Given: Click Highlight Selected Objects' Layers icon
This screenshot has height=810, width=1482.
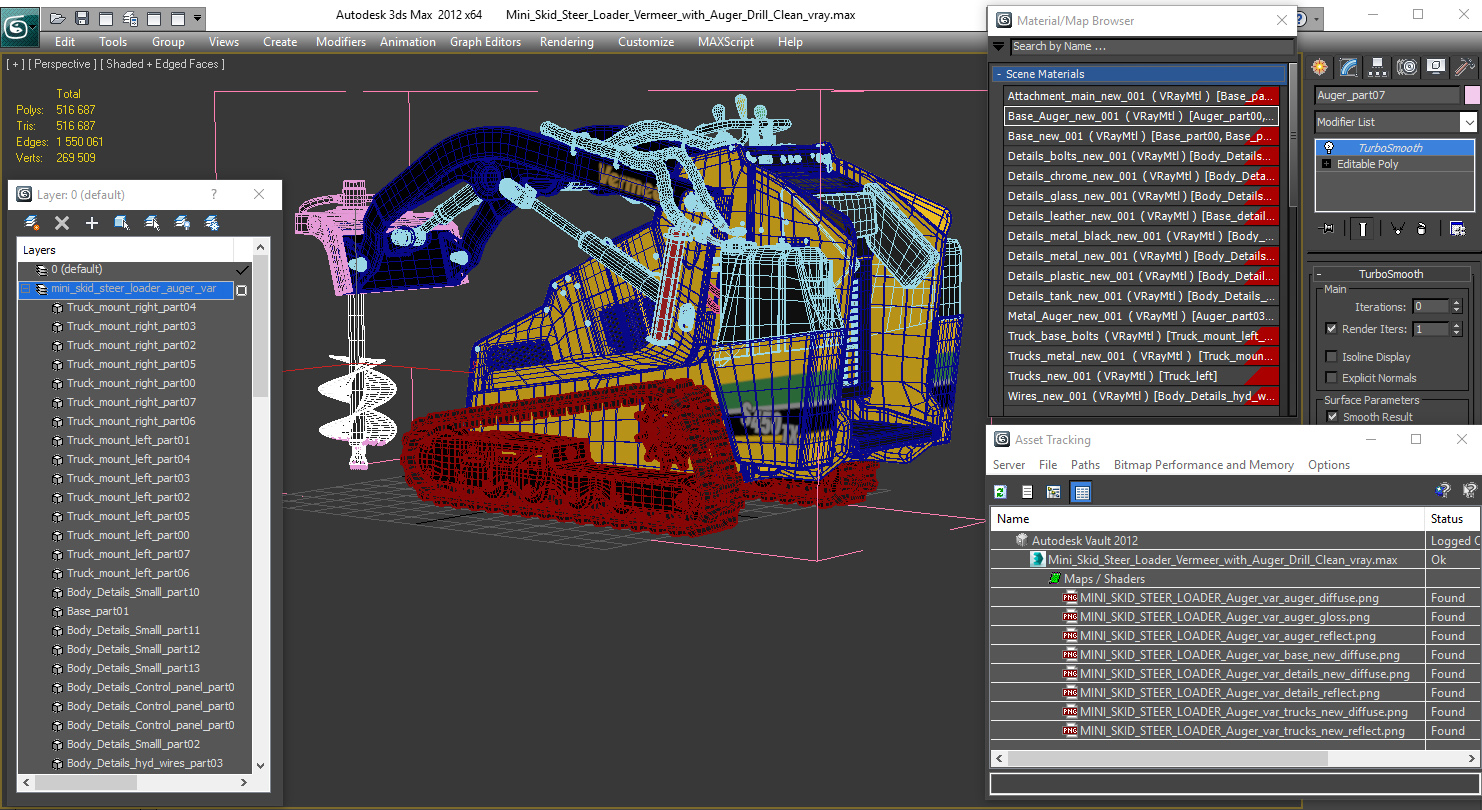Looking at the screenshot, I should (x=152, y=223).
